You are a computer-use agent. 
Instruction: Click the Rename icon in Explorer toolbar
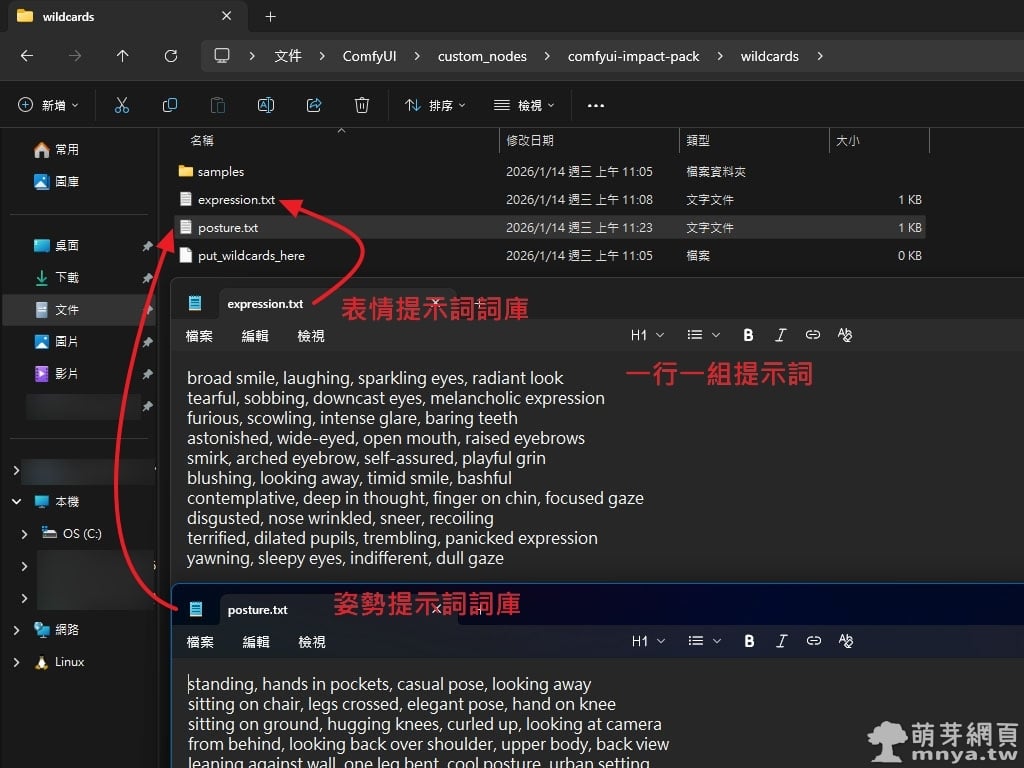click(x=266, y=105)
